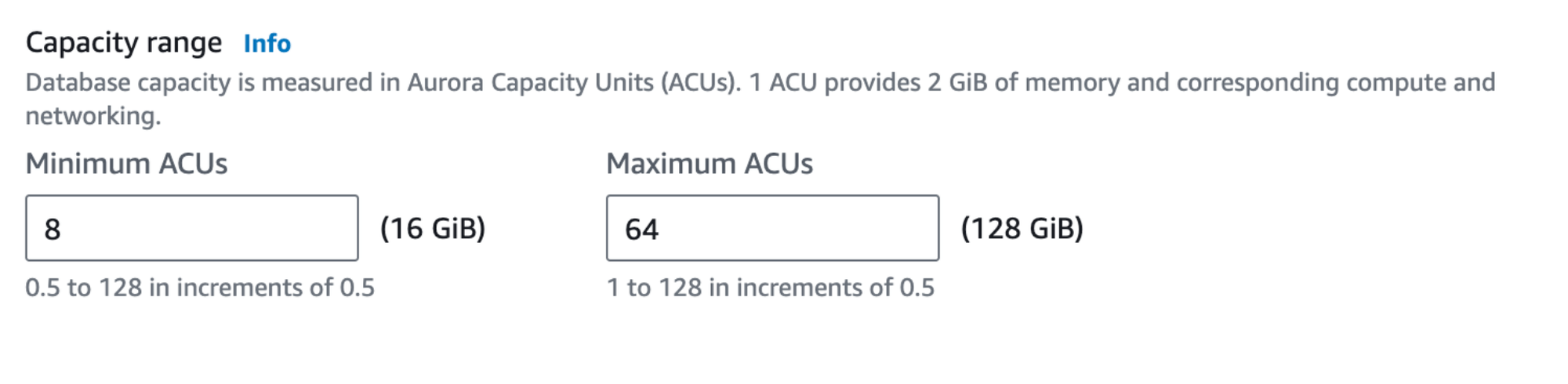The image size is (1568, 384).
Task: Click the Capacity range heading
Action: (124, 42)
